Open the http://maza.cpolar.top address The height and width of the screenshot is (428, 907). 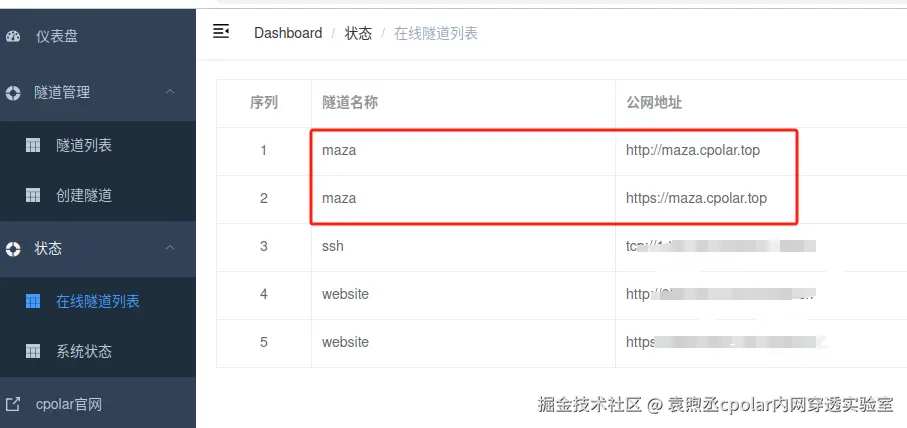click(693, 150)
